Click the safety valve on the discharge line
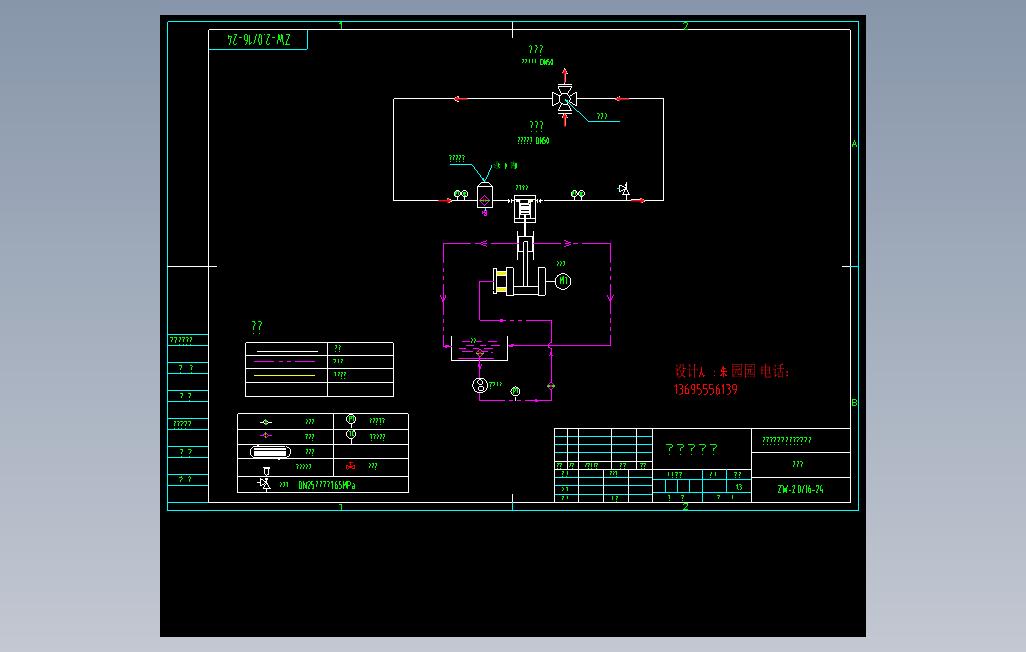The height and width of the screenshot is (652, 1026). pyautogui.click(x=624, y=190)
